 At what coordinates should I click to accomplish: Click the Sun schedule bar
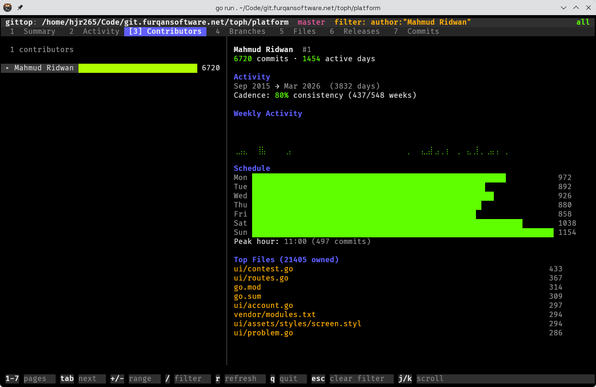pyautogui.click(x=403, y=232)
